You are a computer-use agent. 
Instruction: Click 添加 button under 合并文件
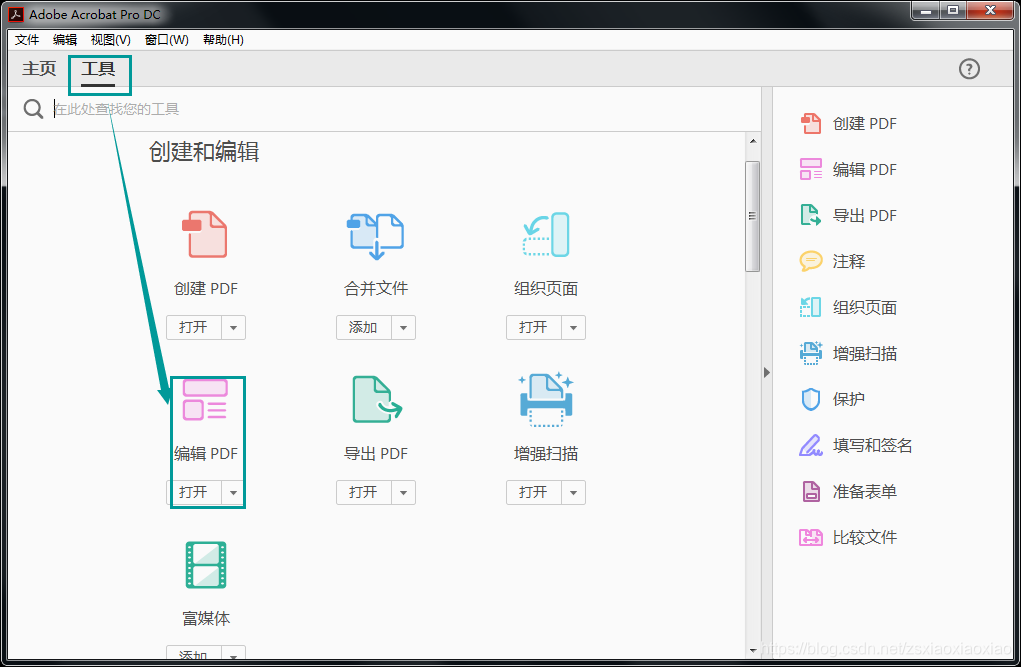pyautogui.click(x=364, y=328)
